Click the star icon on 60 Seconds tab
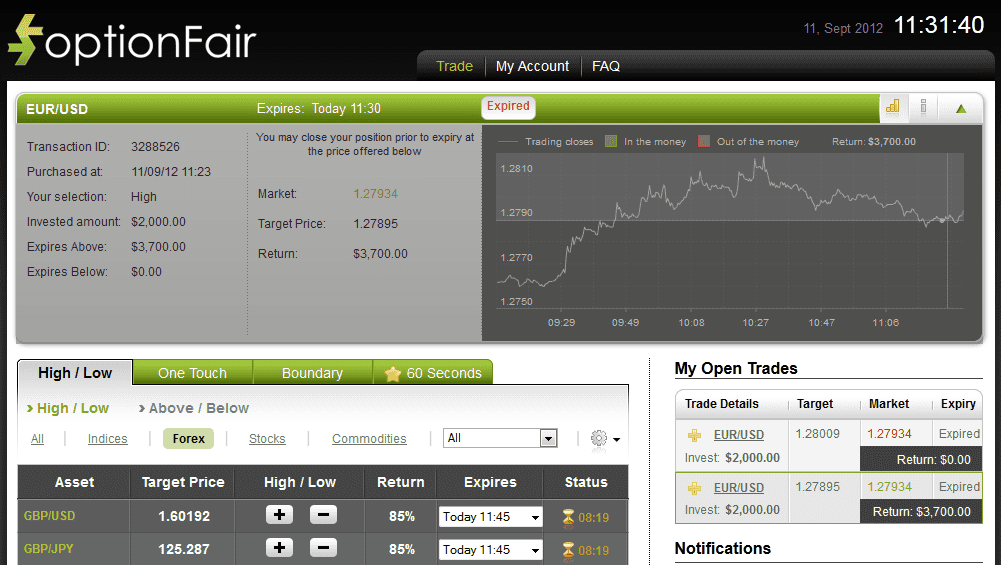The width and height of the screenshot is (1001, 565). [393, 373]
